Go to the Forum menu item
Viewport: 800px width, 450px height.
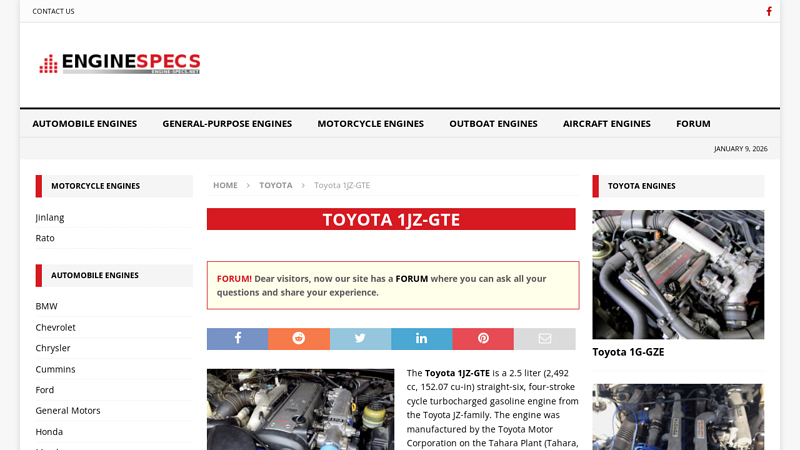coord(693,123)
